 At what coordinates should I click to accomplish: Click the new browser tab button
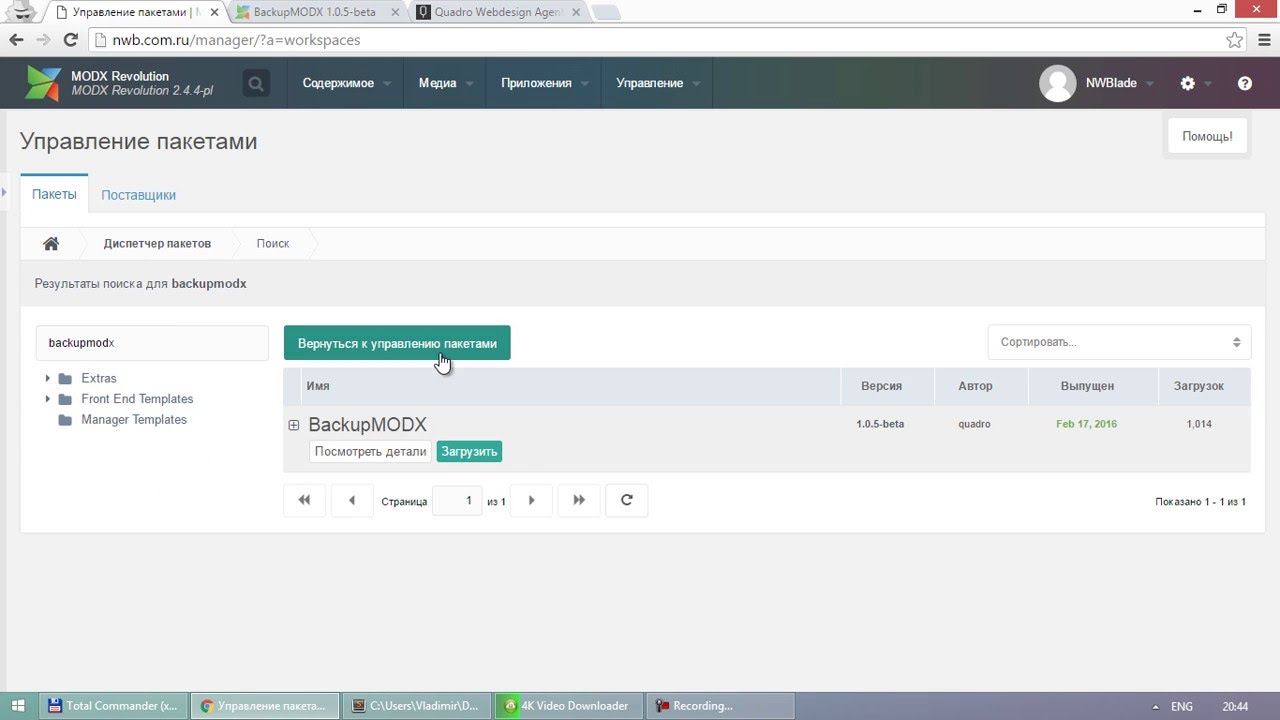point(605,13)
